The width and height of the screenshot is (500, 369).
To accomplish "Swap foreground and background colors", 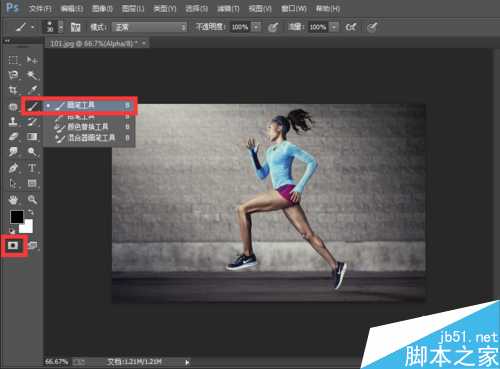I will click(30, 212).
